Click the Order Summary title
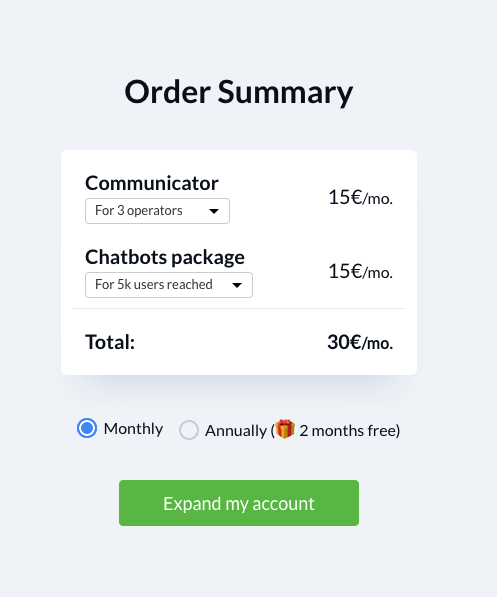This screenshot has width=497, height=597. 239,92
